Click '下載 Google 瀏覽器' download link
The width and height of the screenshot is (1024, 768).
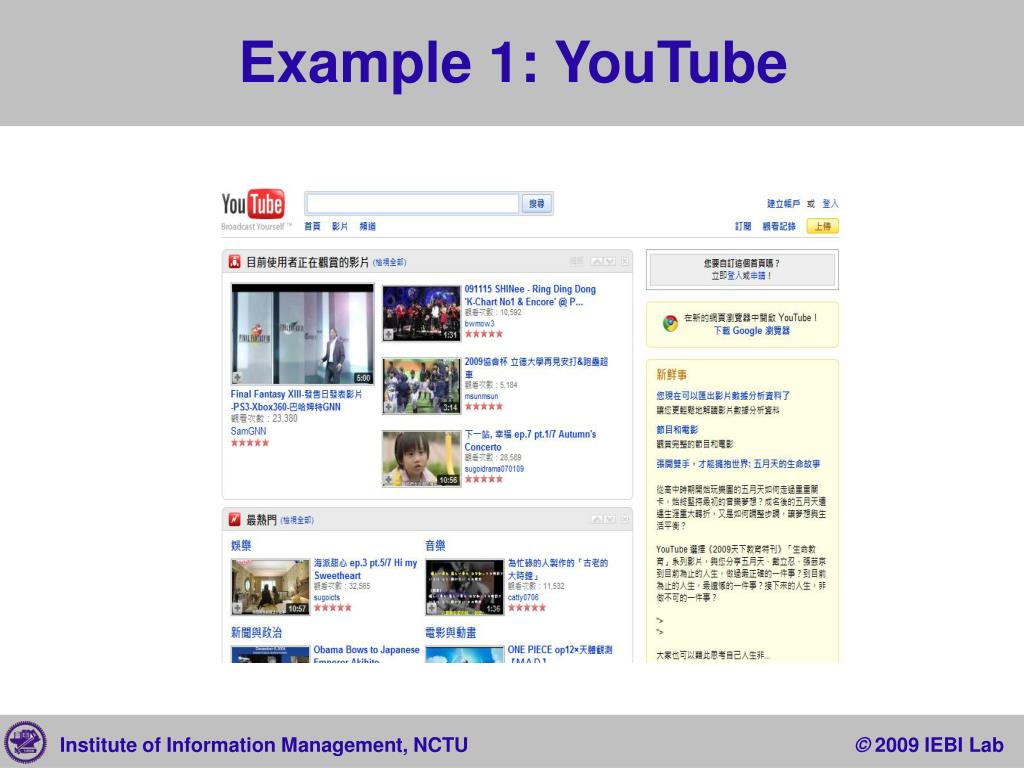point(752,330)
